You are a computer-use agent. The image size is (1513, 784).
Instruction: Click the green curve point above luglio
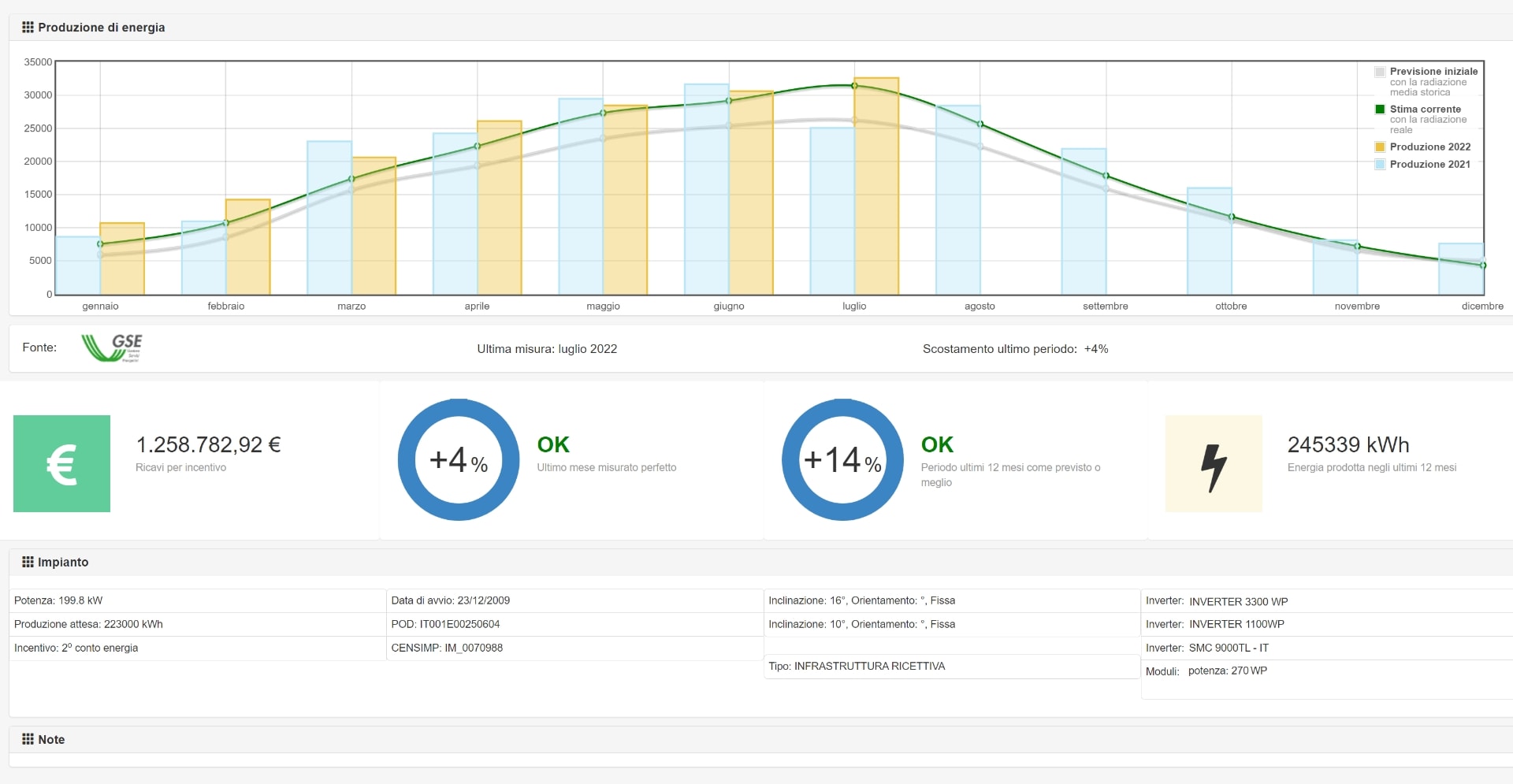(x=854, y=86)
